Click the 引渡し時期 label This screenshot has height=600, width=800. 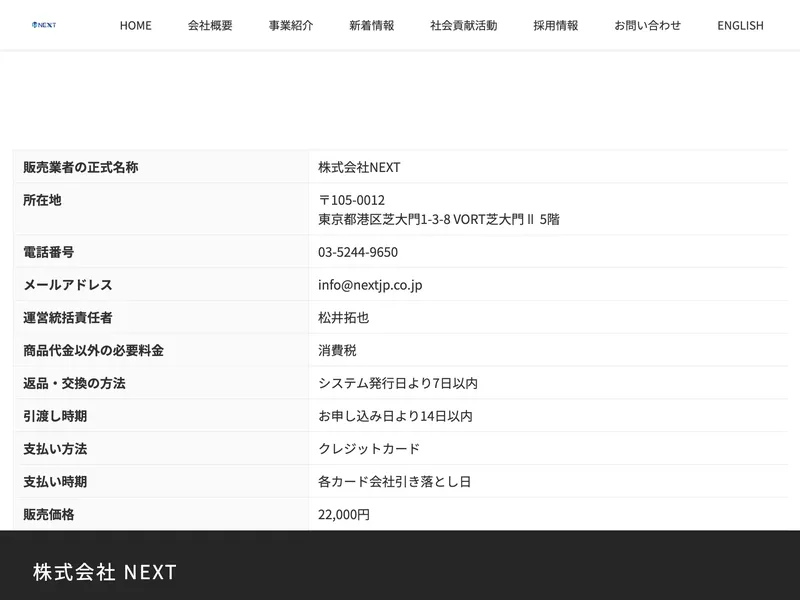tap(55, 416)
